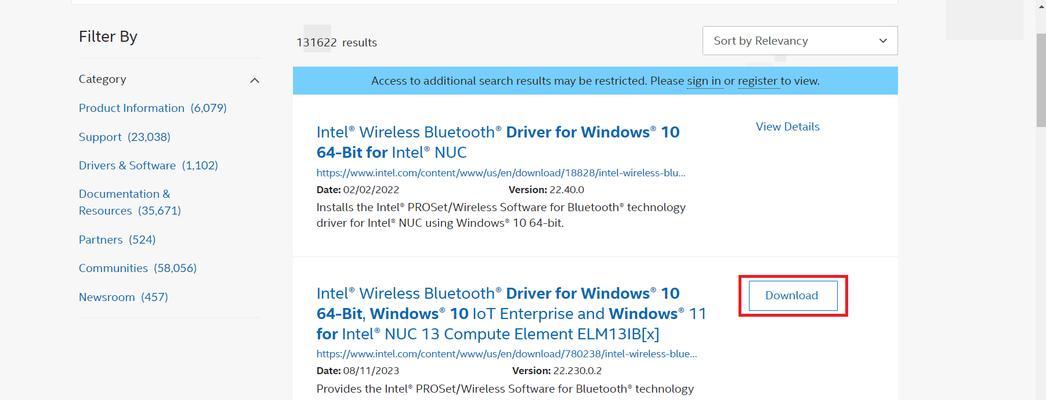1046x400 pixels.
Task: Filter results by Communities category
Action: click(137, 268)
